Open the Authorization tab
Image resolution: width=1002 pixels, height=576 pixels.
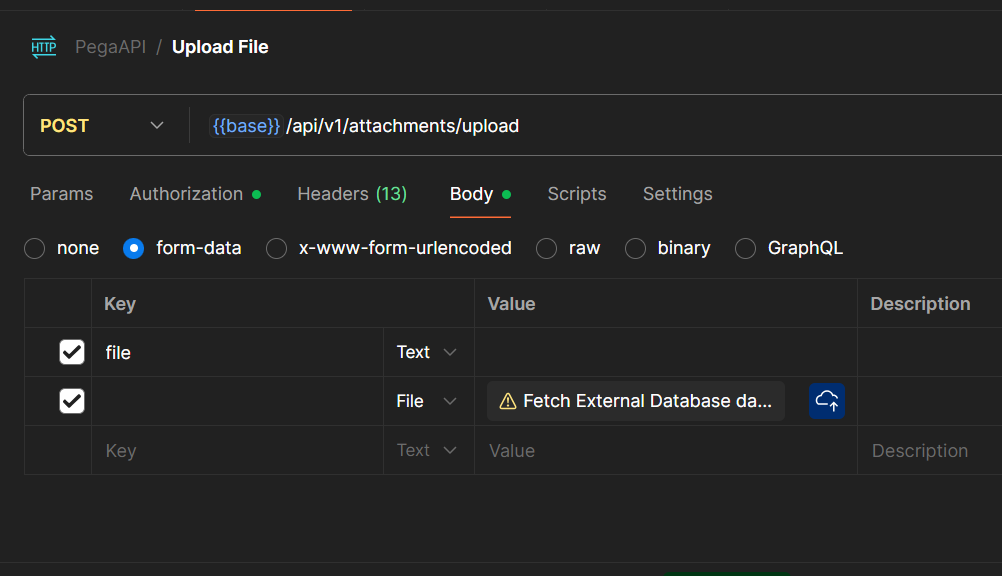click(x=187, y=194)
